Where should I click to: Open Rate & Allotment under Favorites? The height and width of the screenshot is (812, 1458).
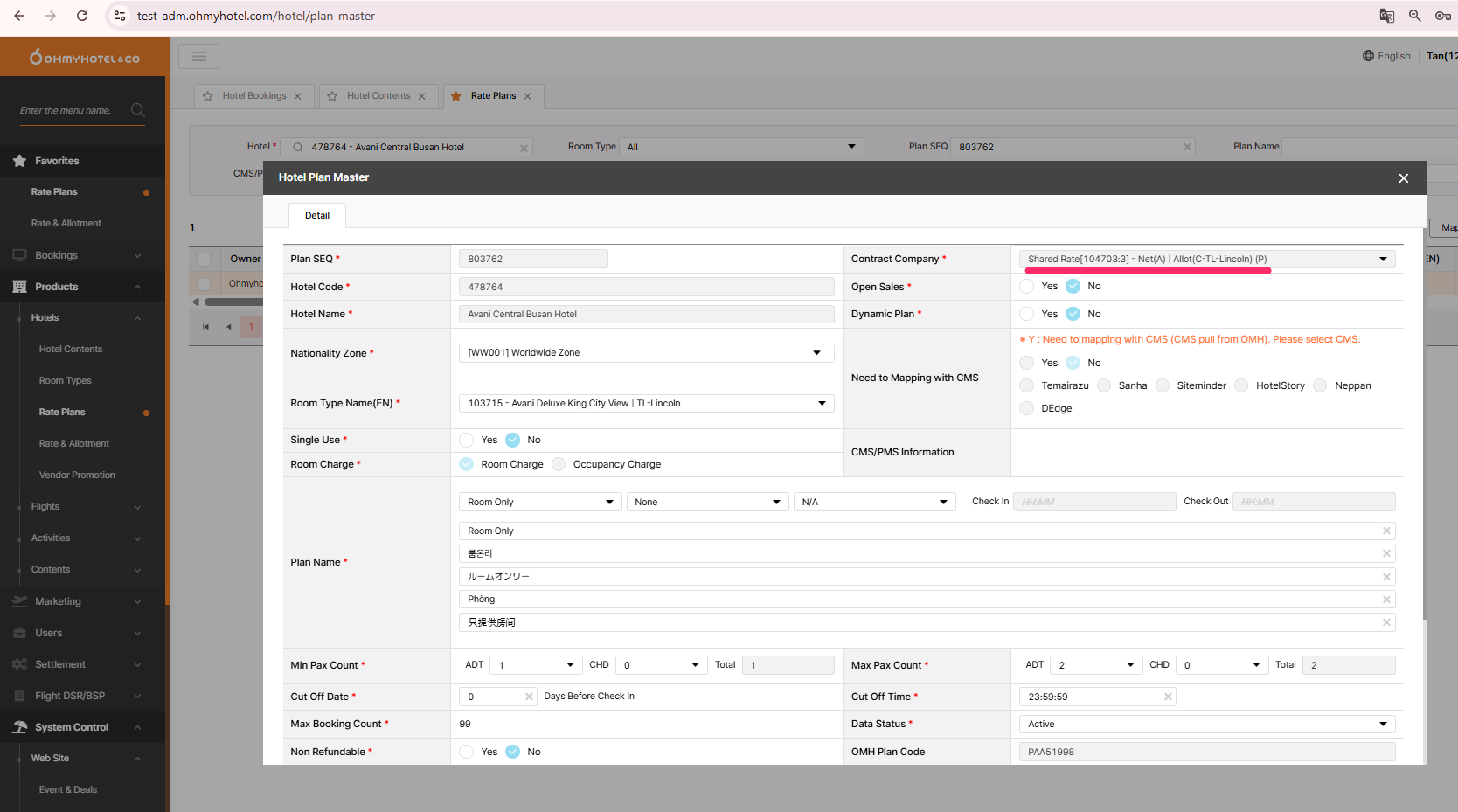click(66, 224)
